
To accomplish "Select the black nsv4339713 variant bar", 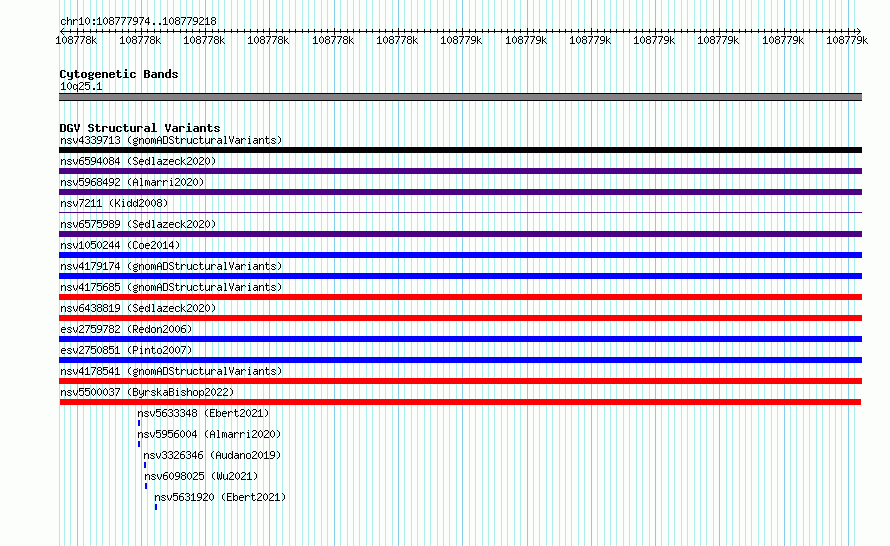I will coord(460,150).
